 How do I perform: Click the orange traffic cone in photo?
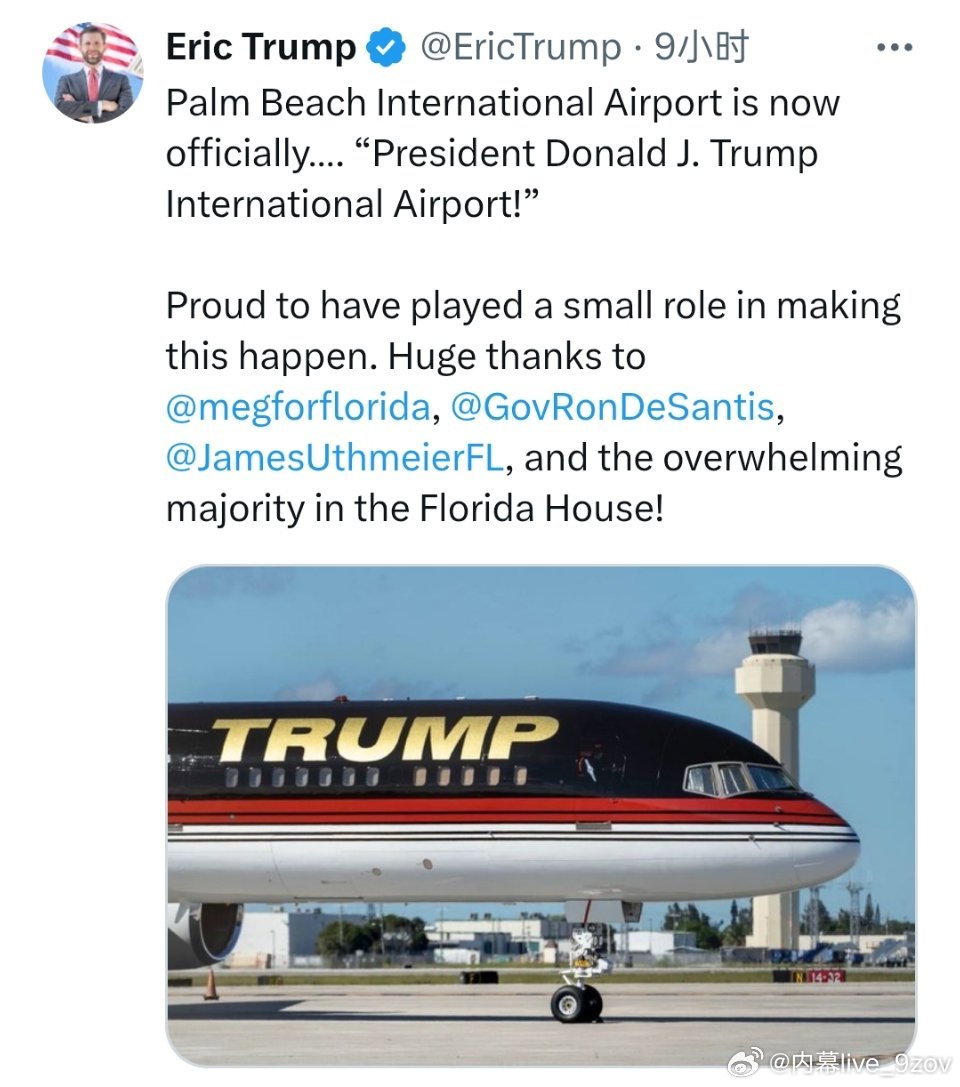click(x=211, y=984)
